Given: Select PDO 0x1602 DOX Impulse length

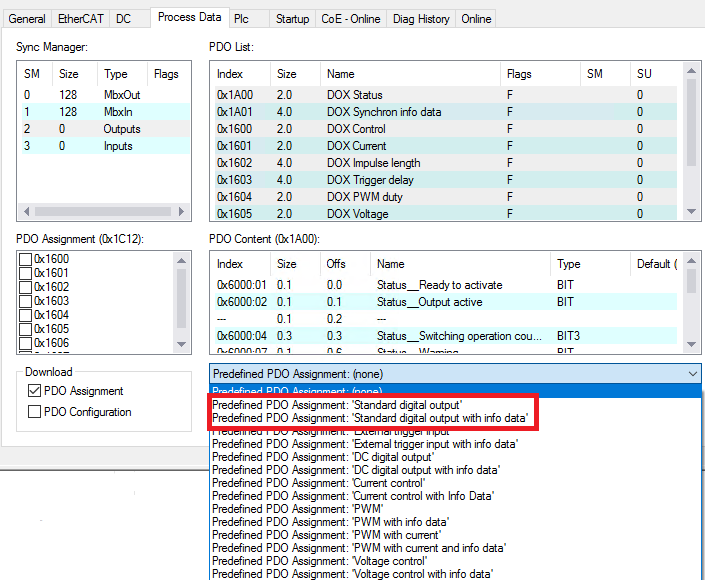Looking at the screenshot, I should [x=446, y=163].
